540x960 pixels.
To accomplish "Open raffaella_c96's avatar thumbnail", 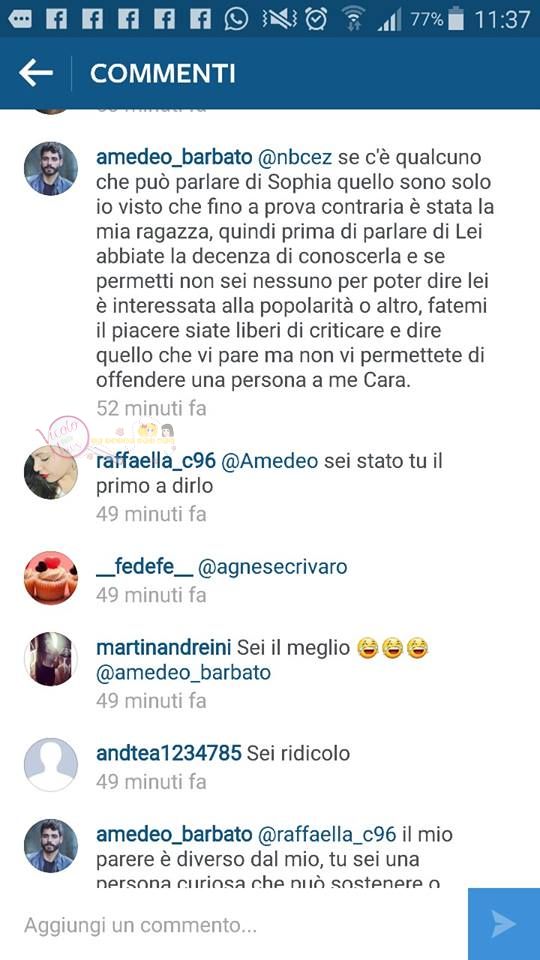I will point(51,472).
